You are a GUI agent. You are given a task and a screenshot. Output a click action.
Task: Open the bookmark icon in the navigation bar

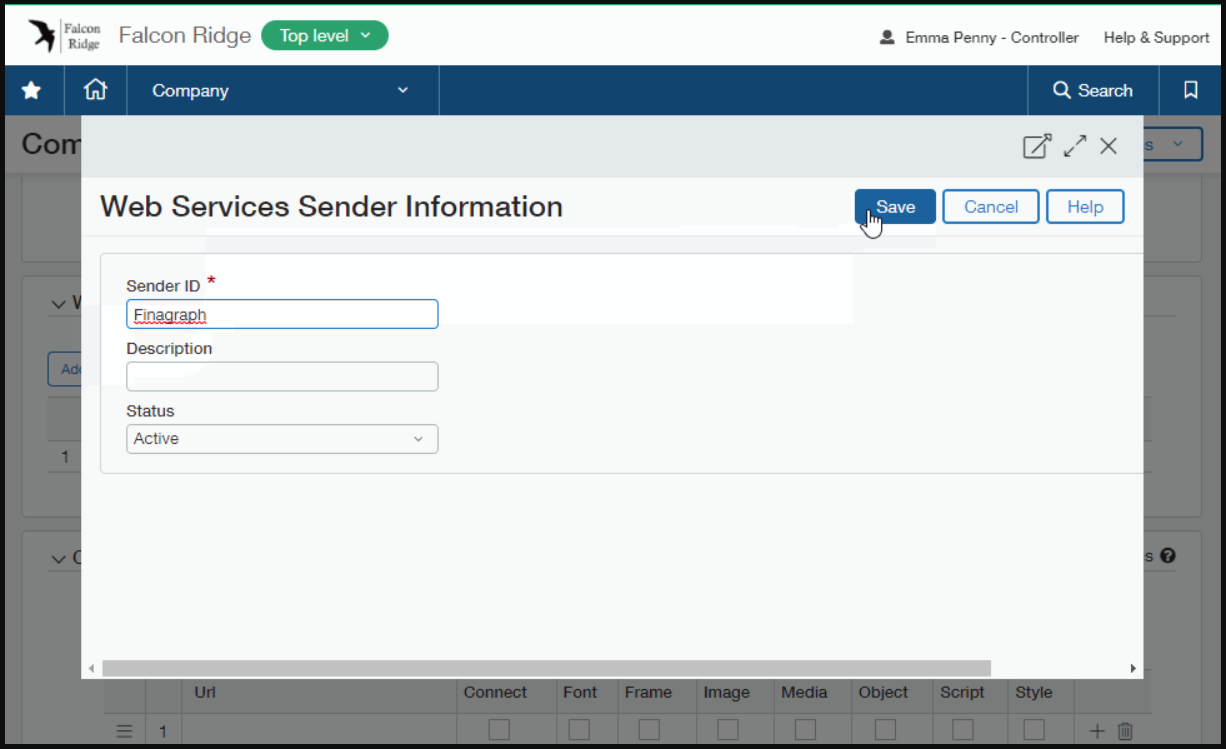[1190, 90]
